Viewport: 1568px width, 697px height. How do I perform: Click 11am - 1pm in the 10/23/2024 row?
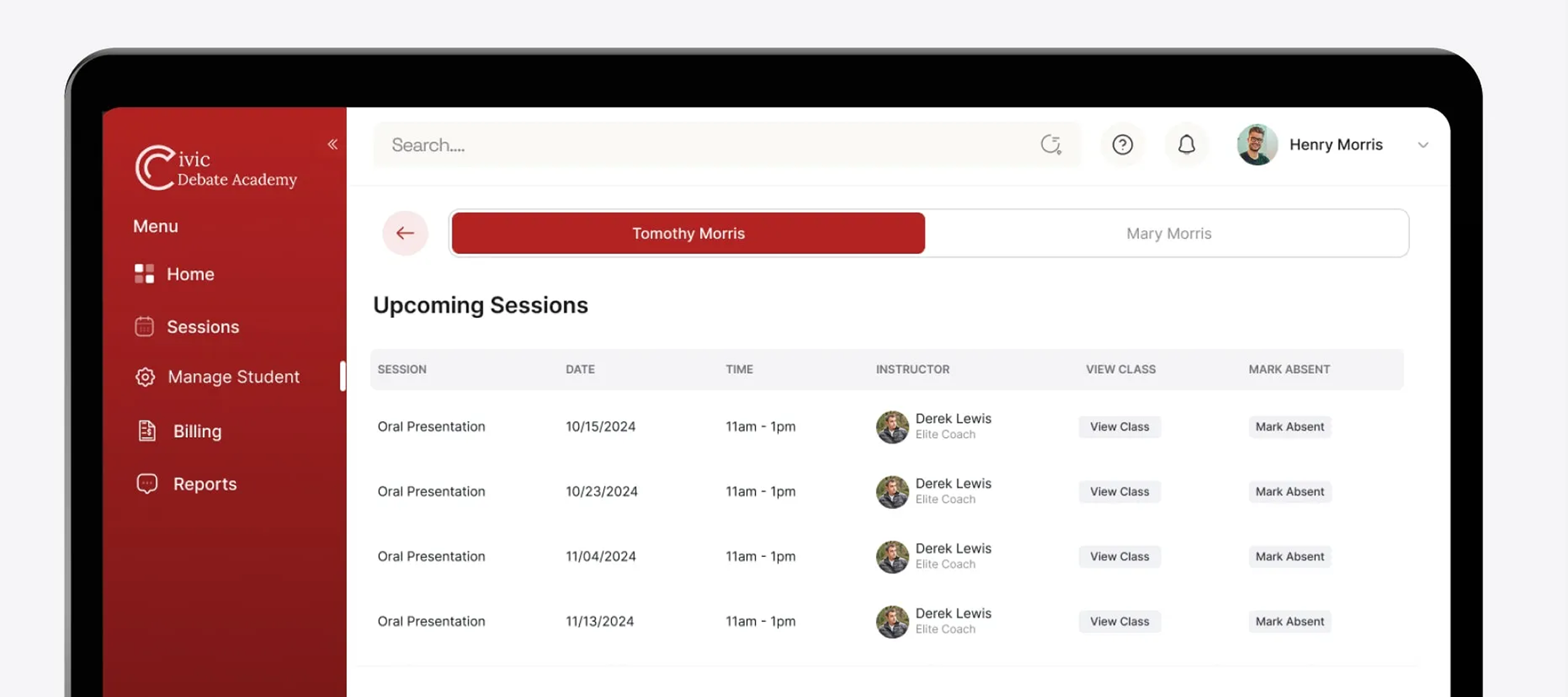coord(761,492)
